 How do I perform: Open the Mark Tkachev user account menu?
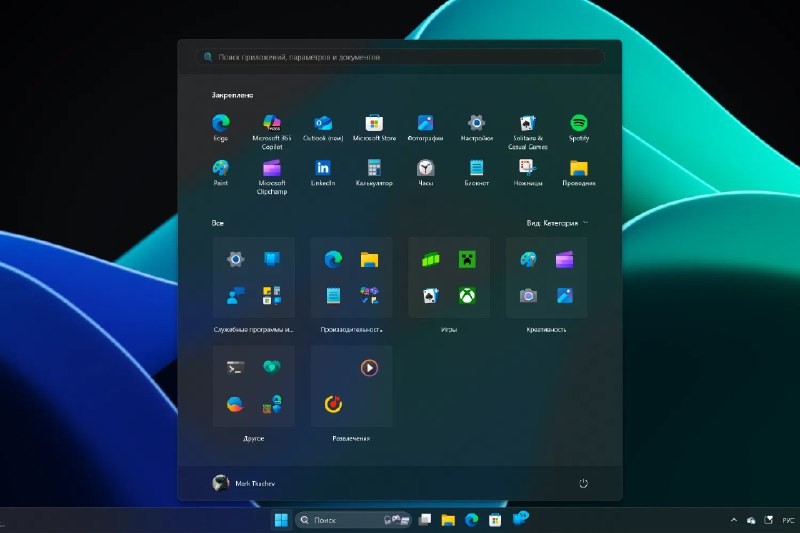click(x=244, y=483)
